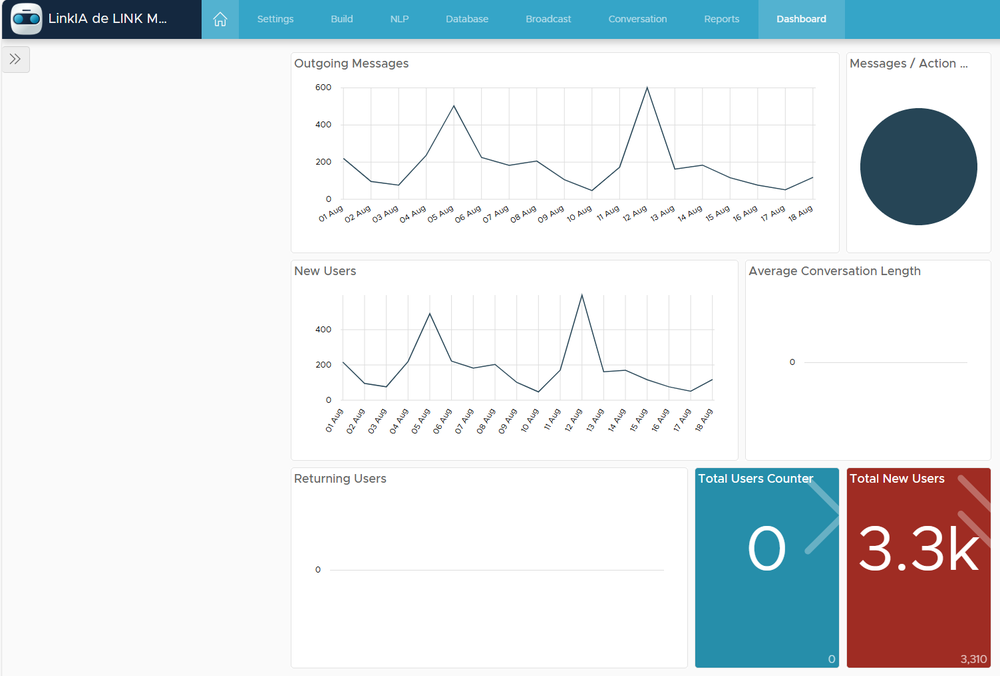Click the home icon in the navigation bar

click(x=219, y=18)
